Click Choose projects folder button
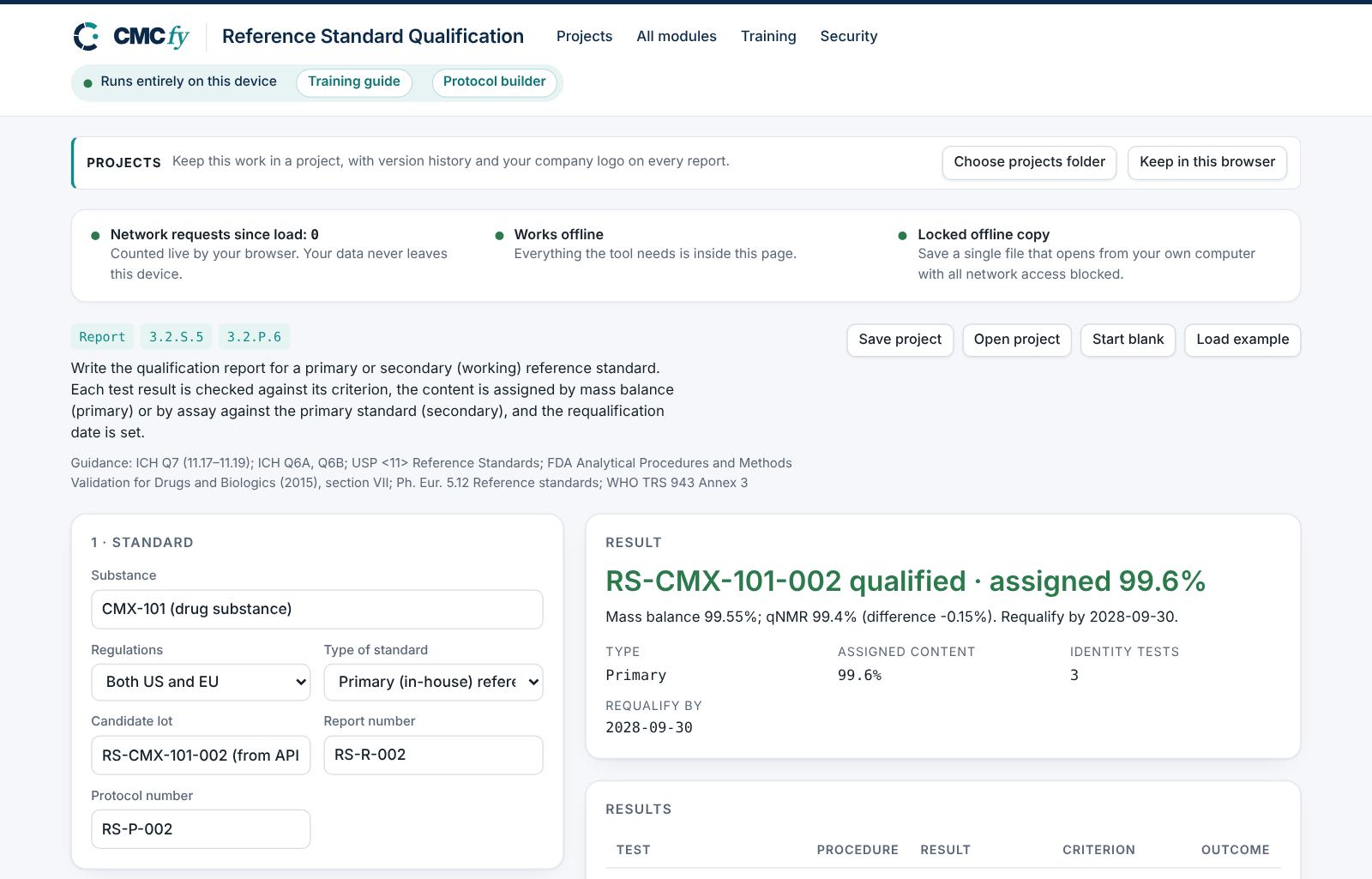The image size is (1372, 879). coord(1029,163)
